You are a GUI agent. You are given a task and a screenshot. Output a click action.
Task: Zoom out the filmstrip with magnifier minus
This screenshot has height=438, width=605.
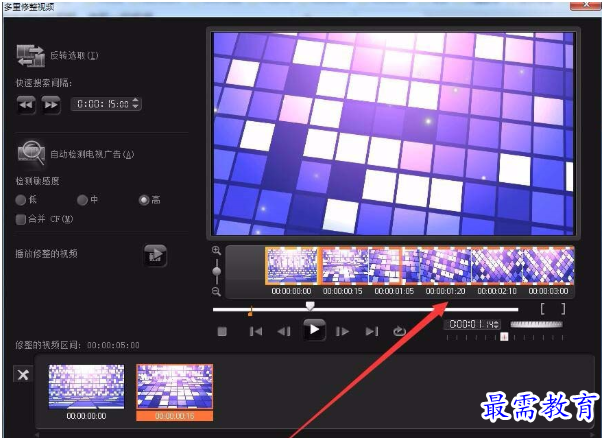point(216,291)
